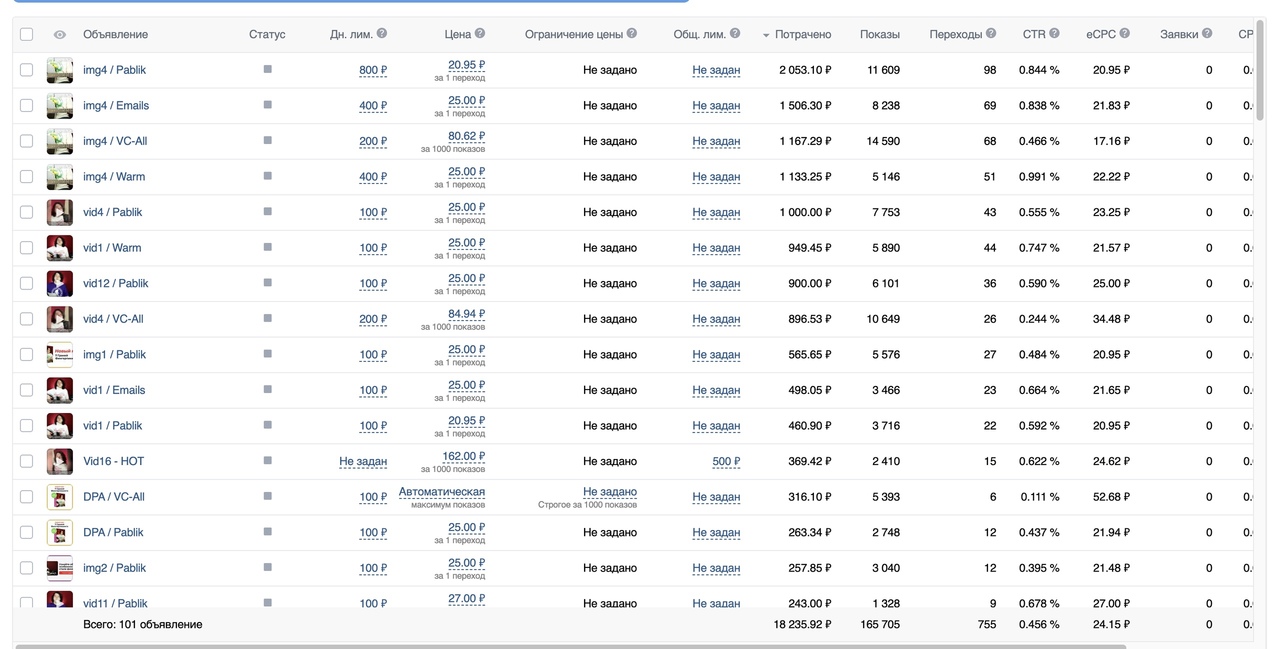
Task: Open ad link vid4 / Pablik
Action: tap(113, 212)
